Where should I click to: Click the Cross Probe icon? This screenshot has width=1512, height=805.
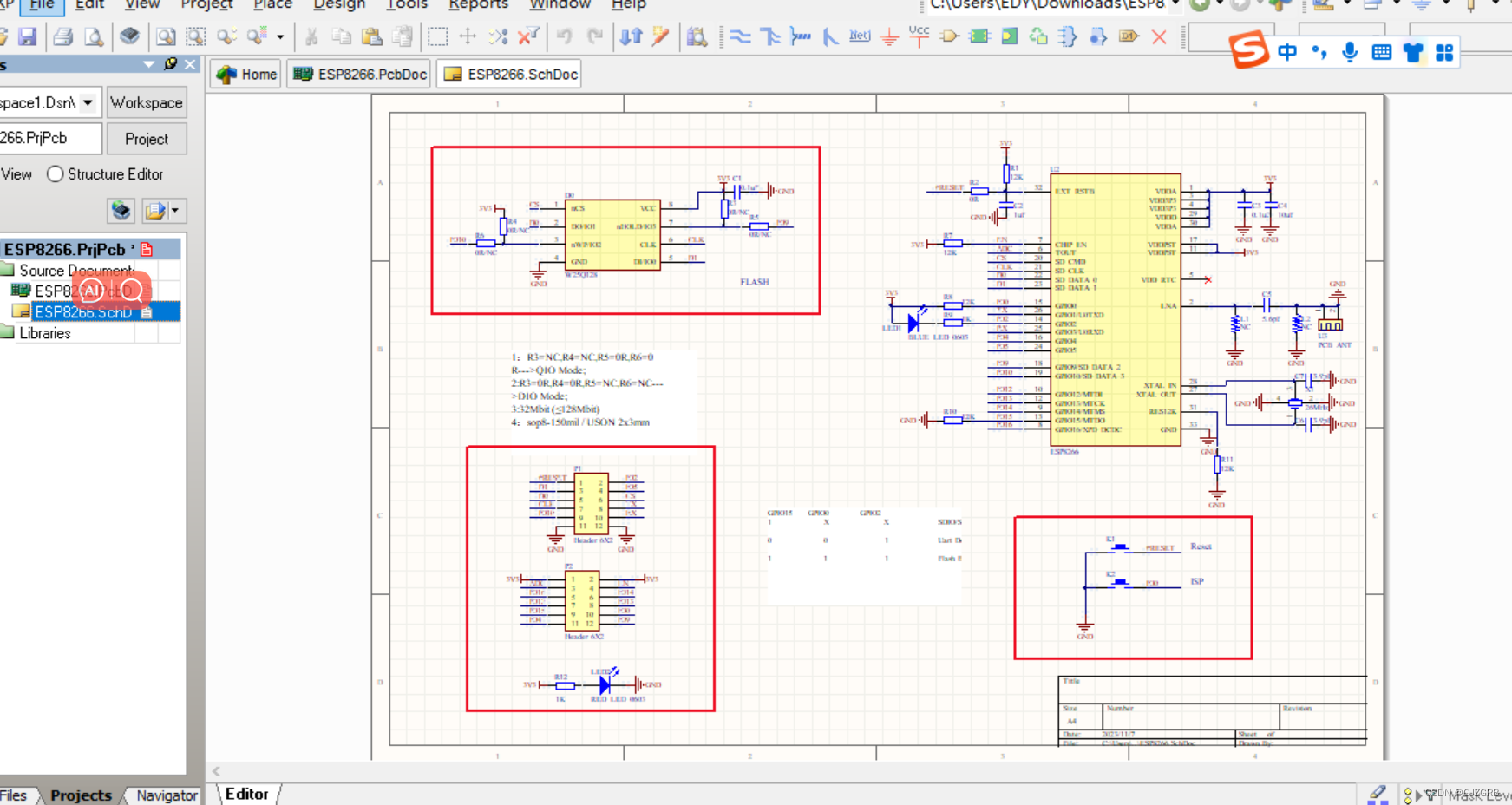tap(661, 36)
